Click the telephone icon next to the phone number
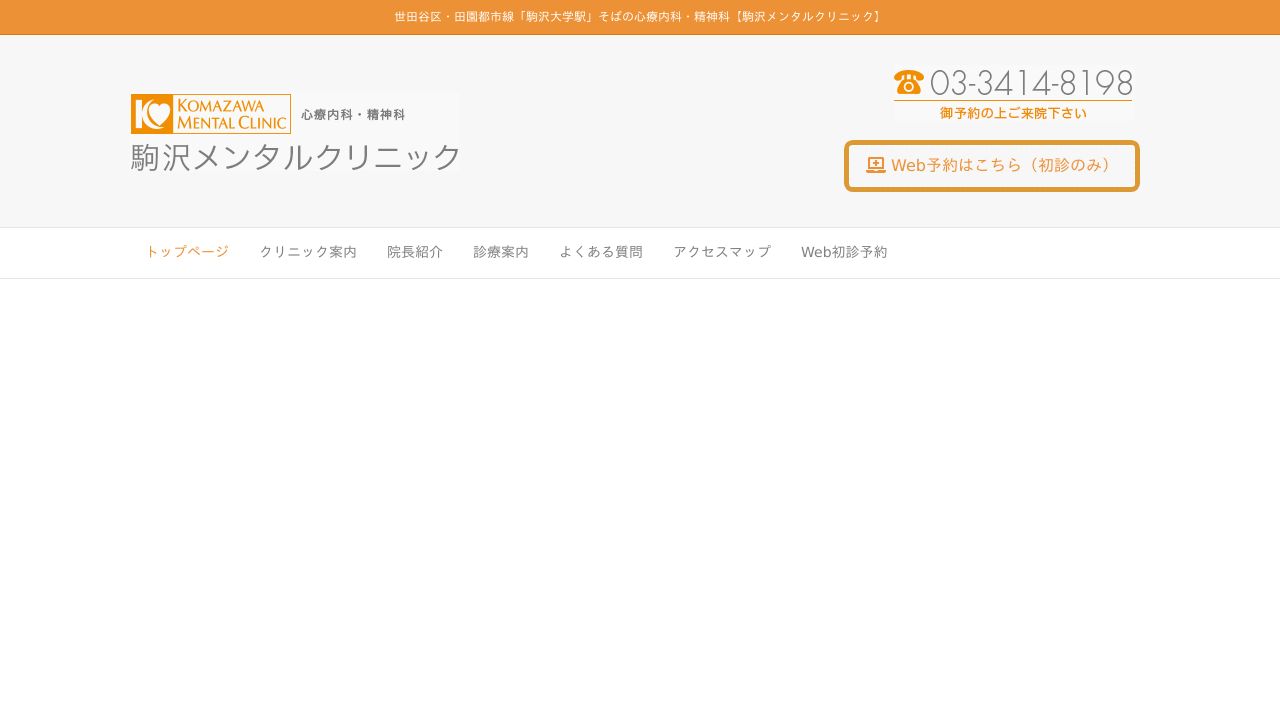Screen dimensions: 1280x720 [x=908, y=83]
